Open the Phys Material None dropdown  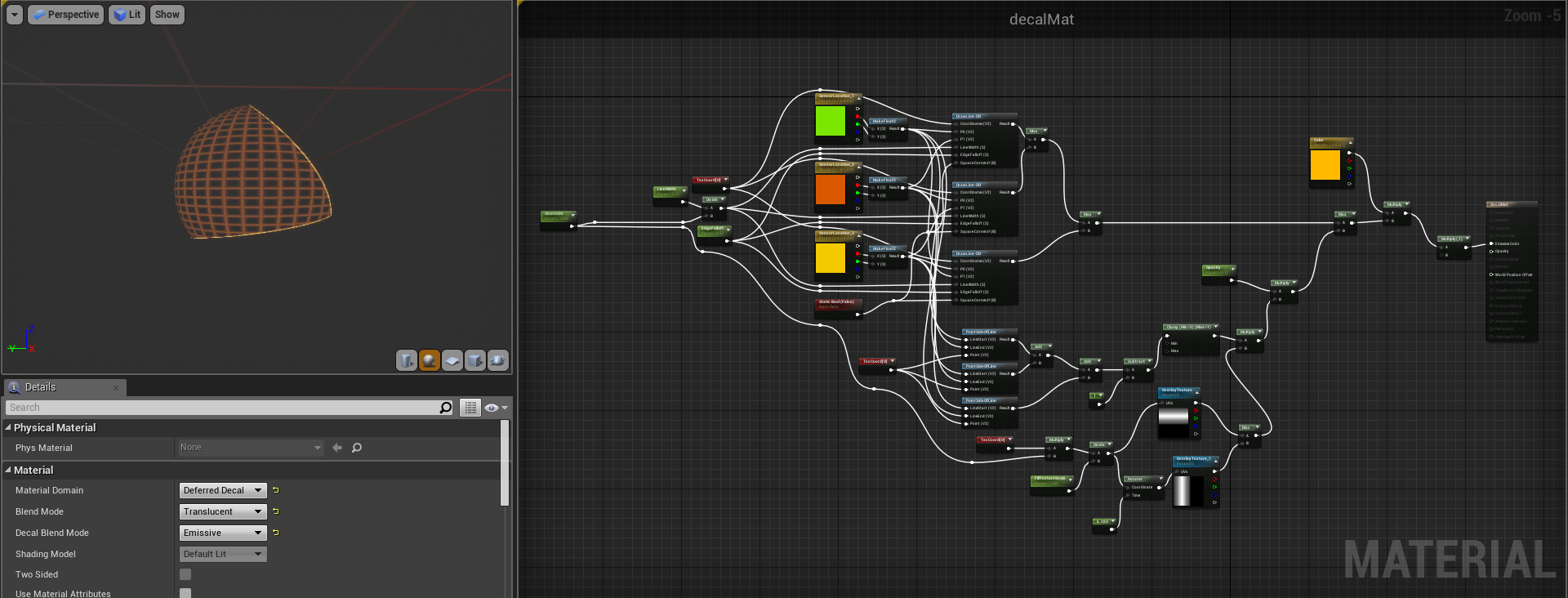tap(250, 448)
